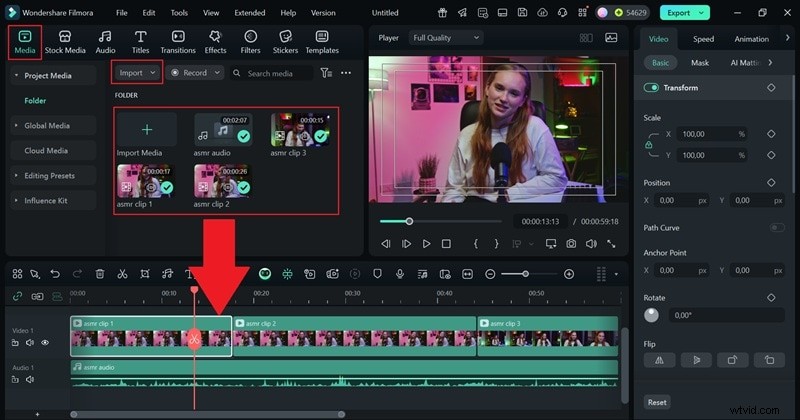The width and height of the screenshot is (800, 420).
Task: Lock the Audio 1 track
Action: click(x=15, y=380)
